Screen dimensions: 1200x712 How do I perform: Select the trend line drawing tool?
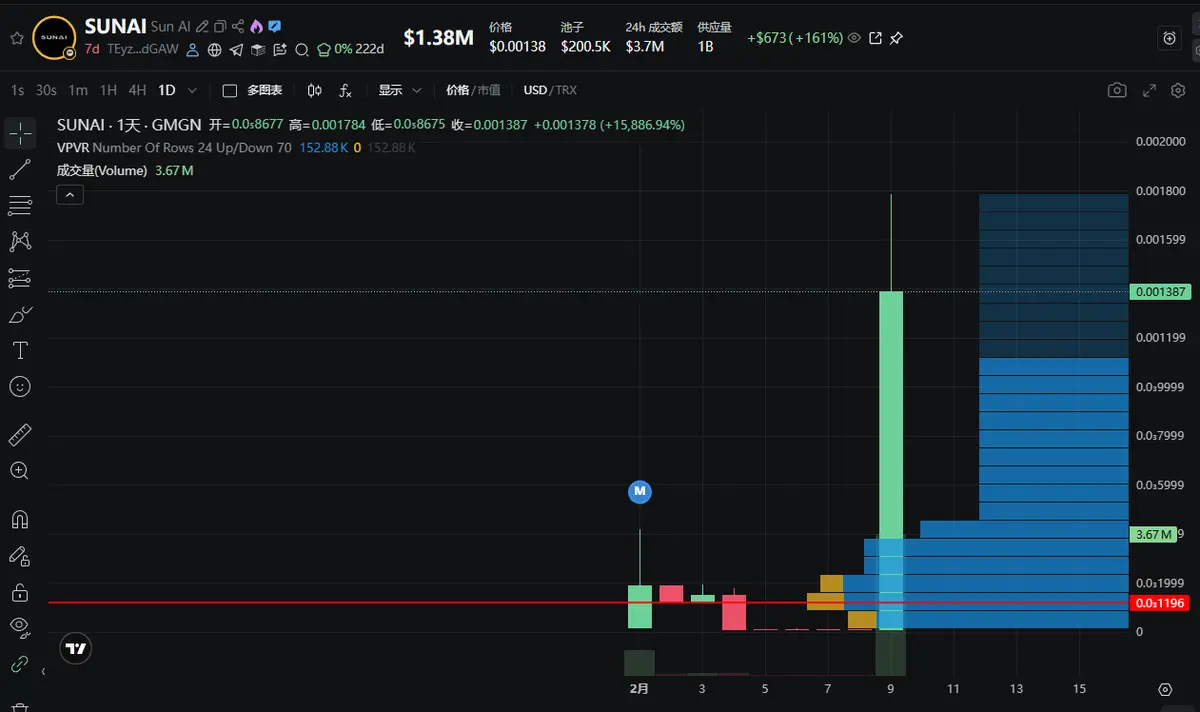tap(20, 170)
